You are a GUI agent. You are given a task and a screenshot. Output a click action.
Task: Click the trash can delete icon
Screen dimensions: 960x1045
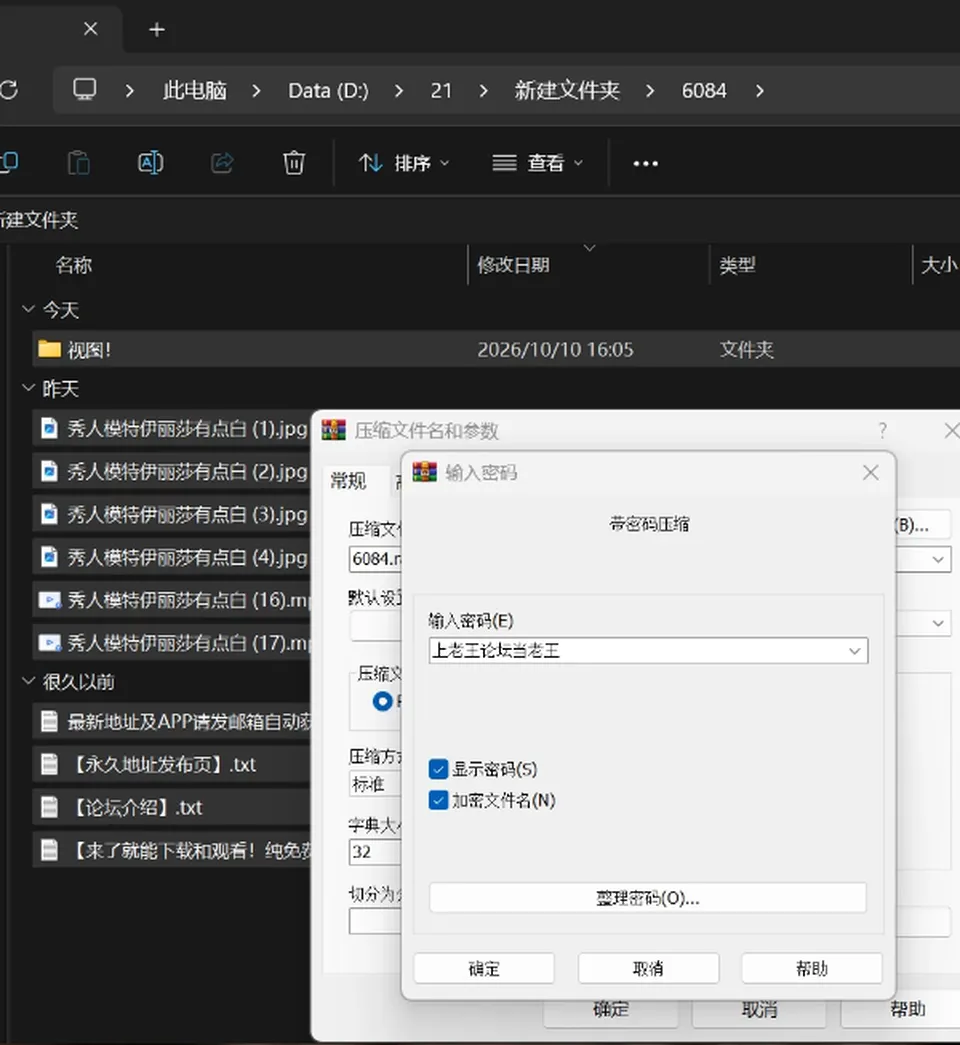pyautogui.click(x=294, y=163)
